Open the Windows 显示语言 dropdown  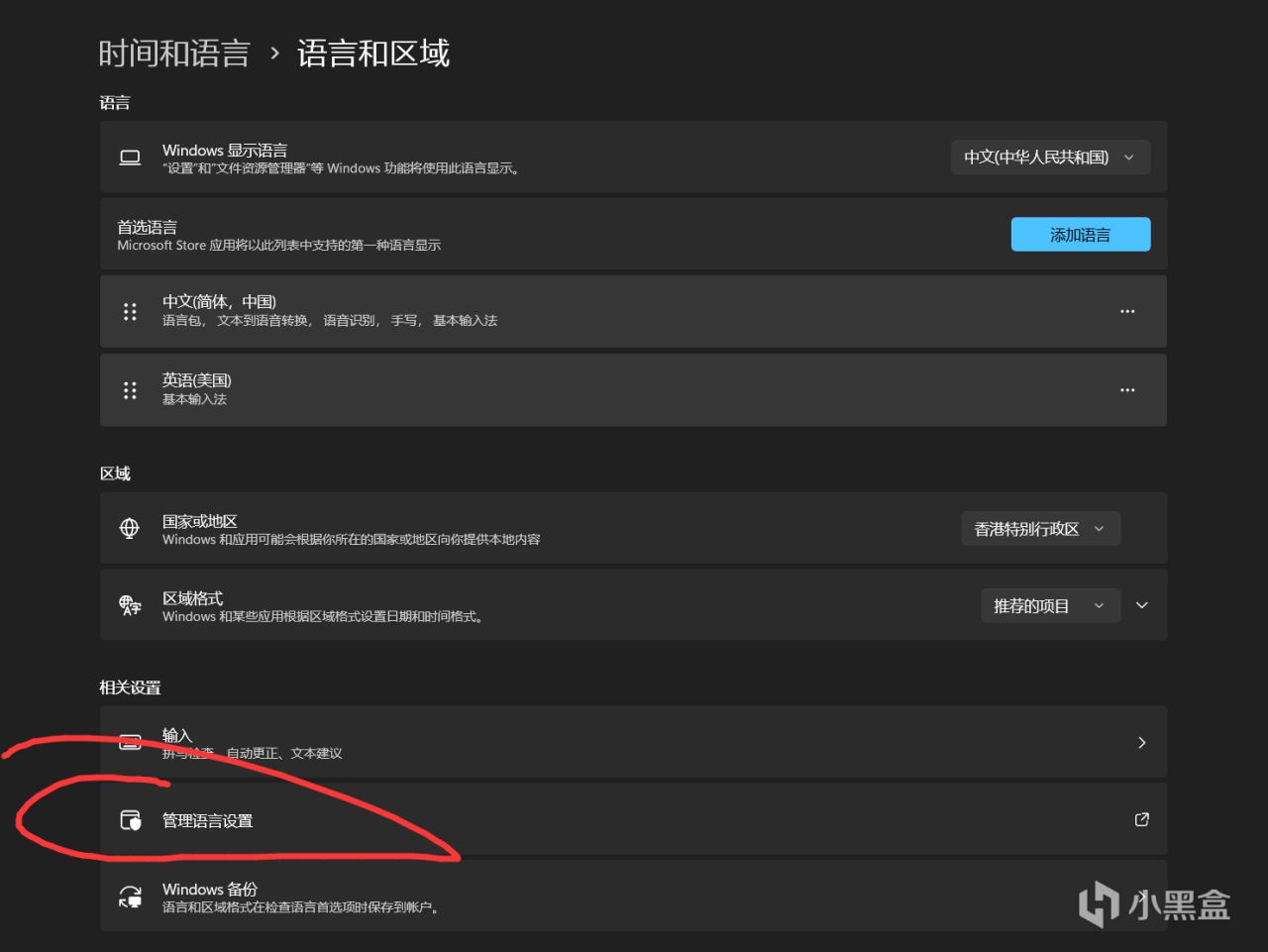1050,158
